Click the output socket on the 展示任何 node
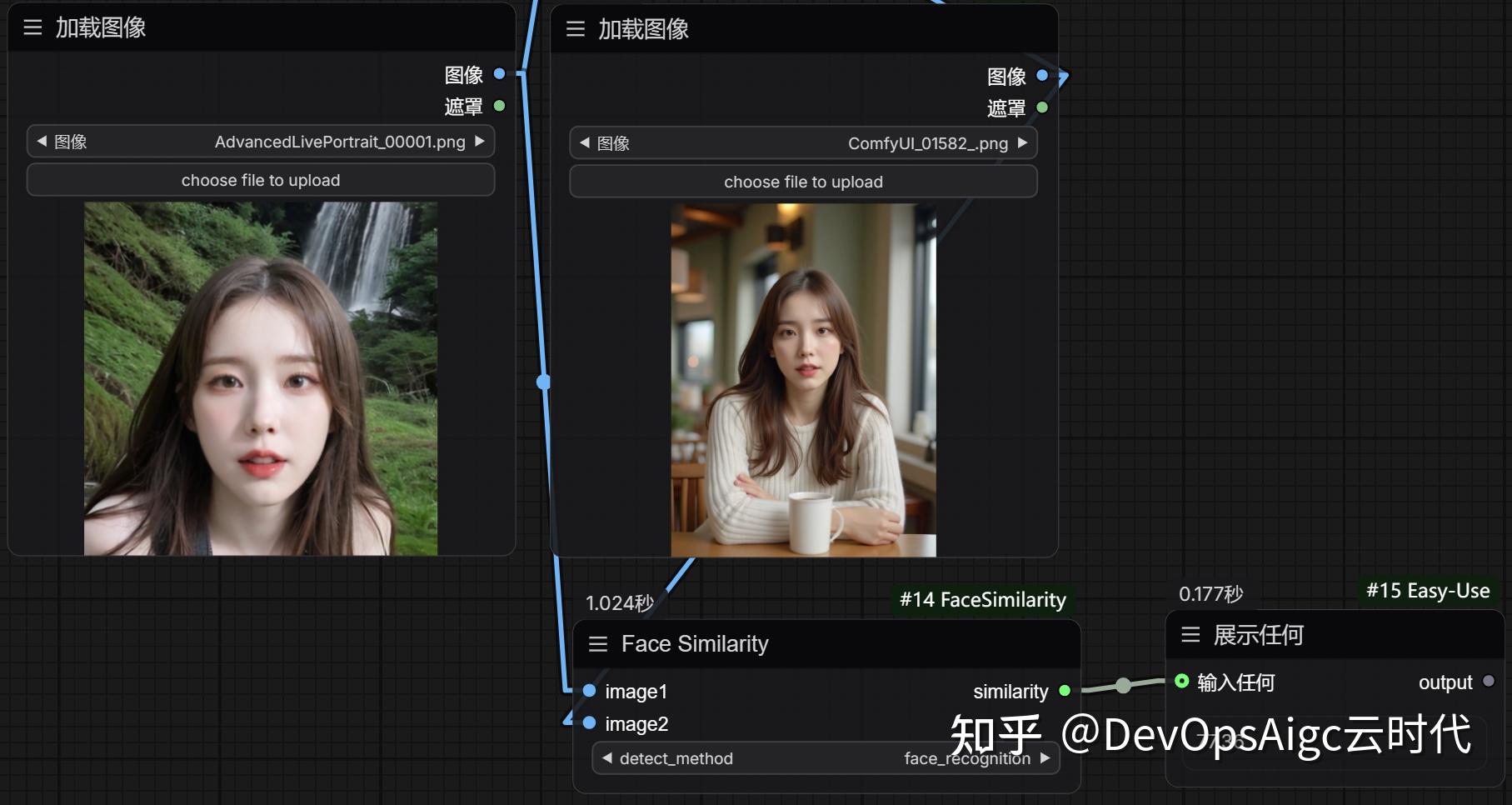1512x805 pixels. pos(1487,682)
